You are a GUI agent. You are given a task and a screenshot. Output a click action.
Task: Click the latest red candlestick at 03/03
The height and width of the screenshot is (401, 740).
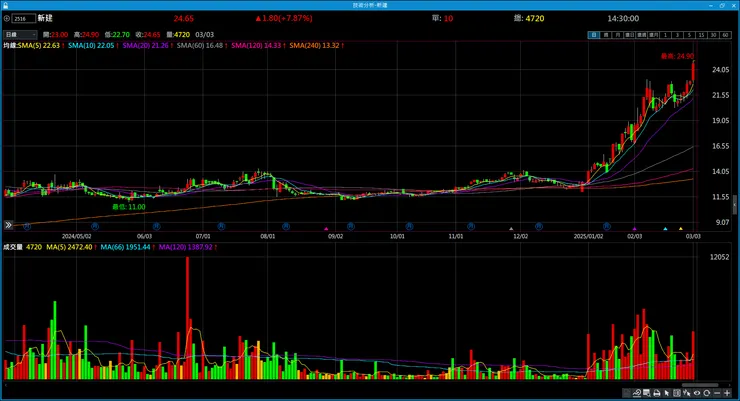tap(693, 71)
